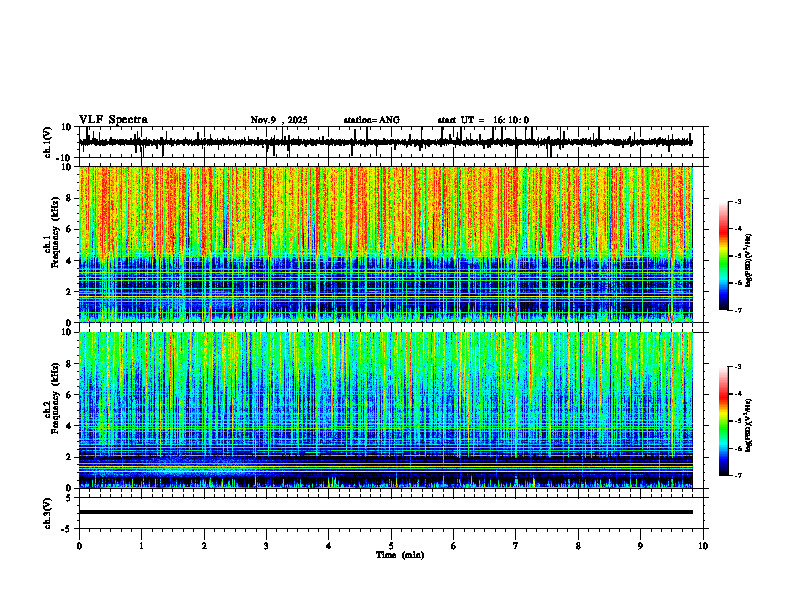Click the time axis tick label "5"
Screen dimensions: 792x612
[x=391, y=546]
